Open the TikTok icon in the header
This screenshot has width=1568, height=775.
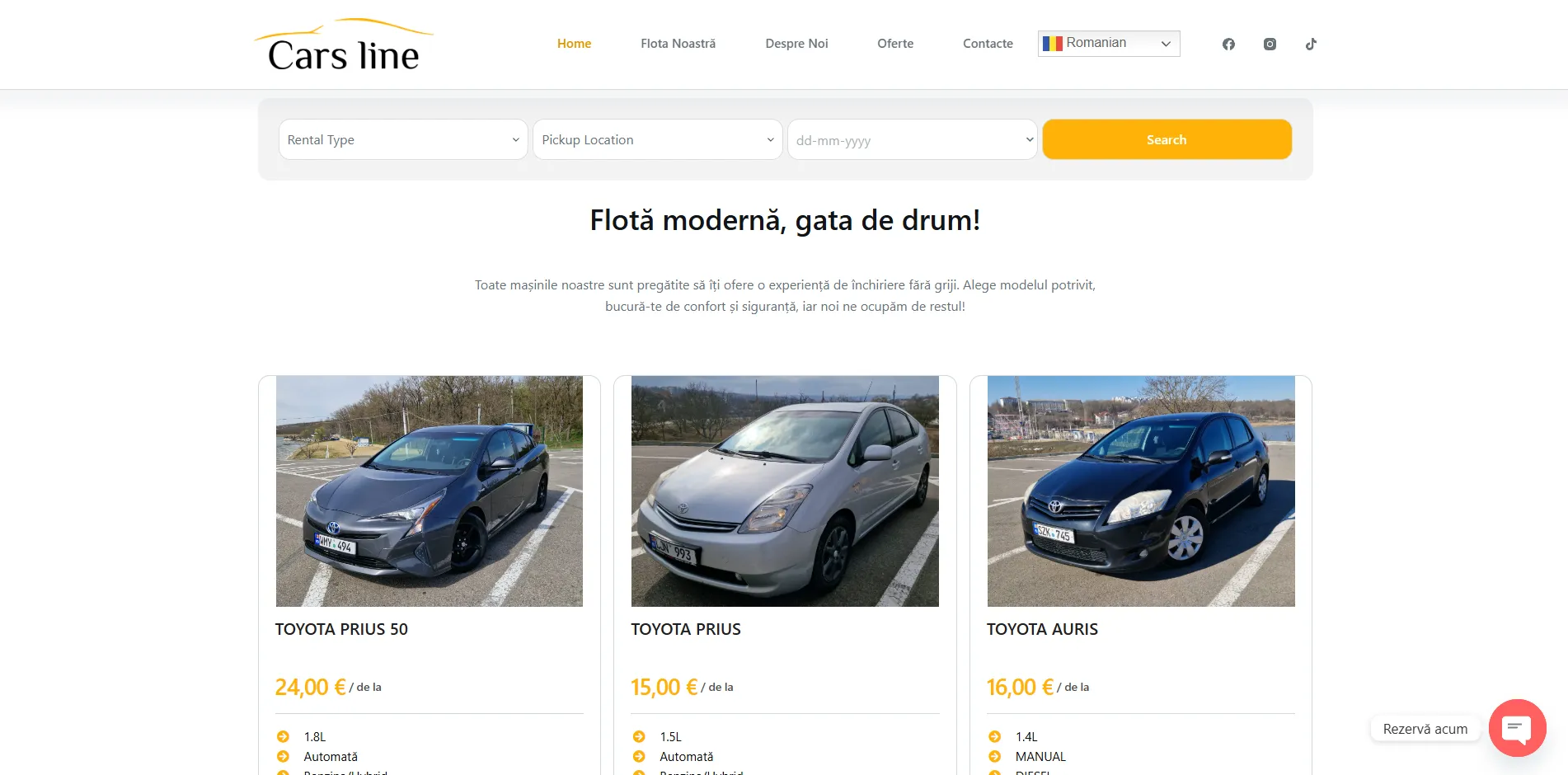[1311, 44]
